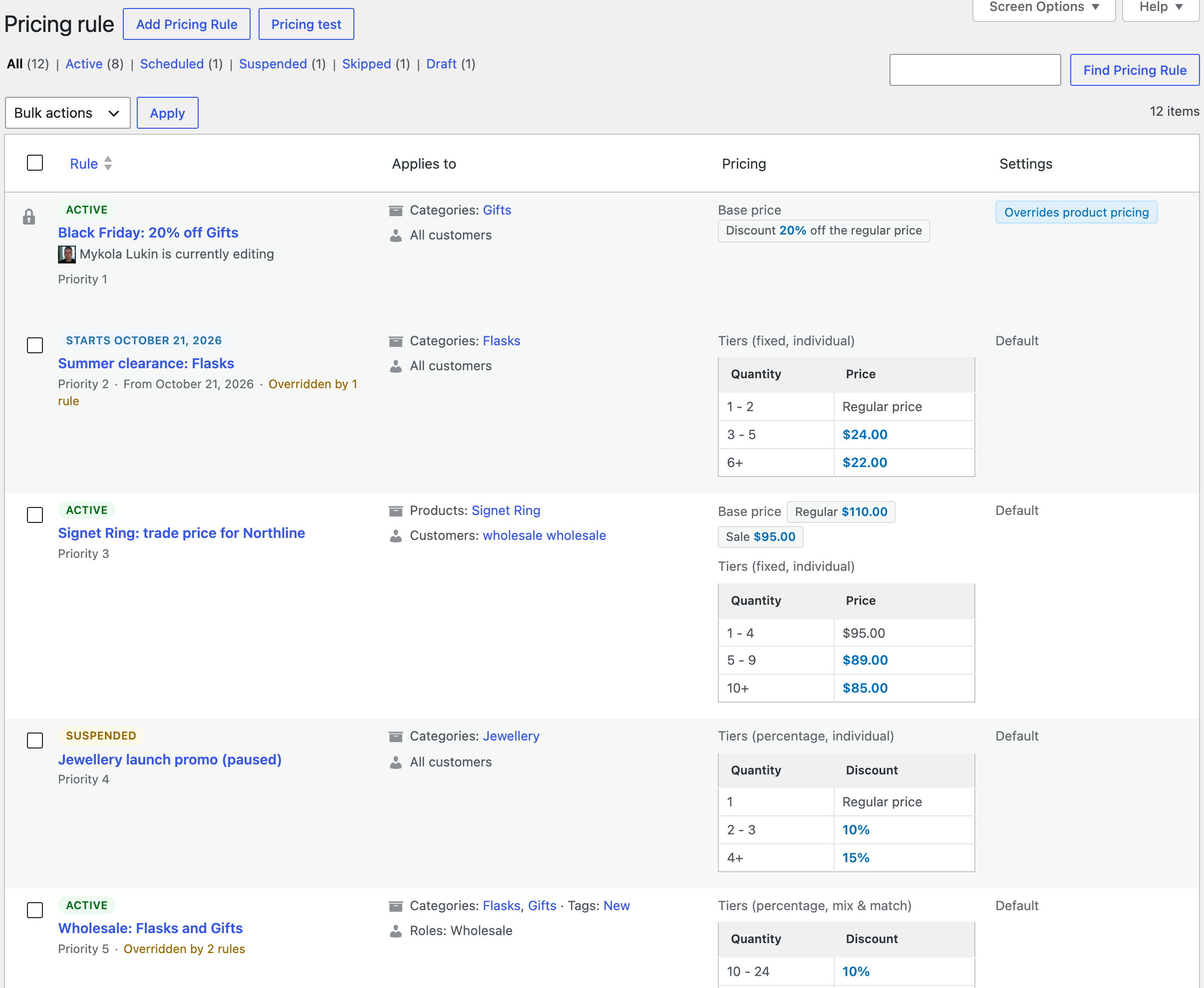Open Jewellery launch promo (paused) rule

tap(170, 760)
